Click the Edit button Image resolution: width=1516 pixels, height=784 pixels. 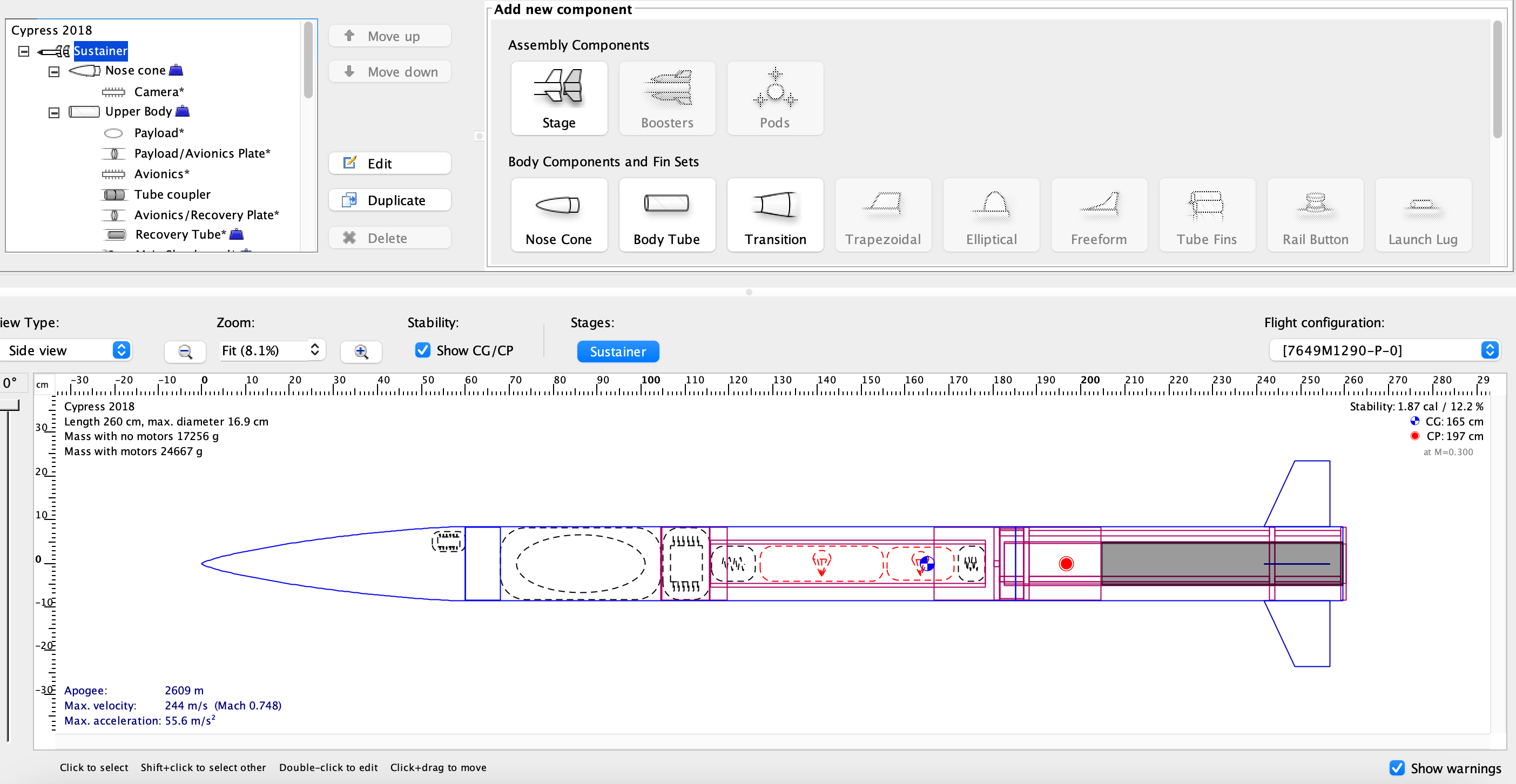(x=389, y=164)
